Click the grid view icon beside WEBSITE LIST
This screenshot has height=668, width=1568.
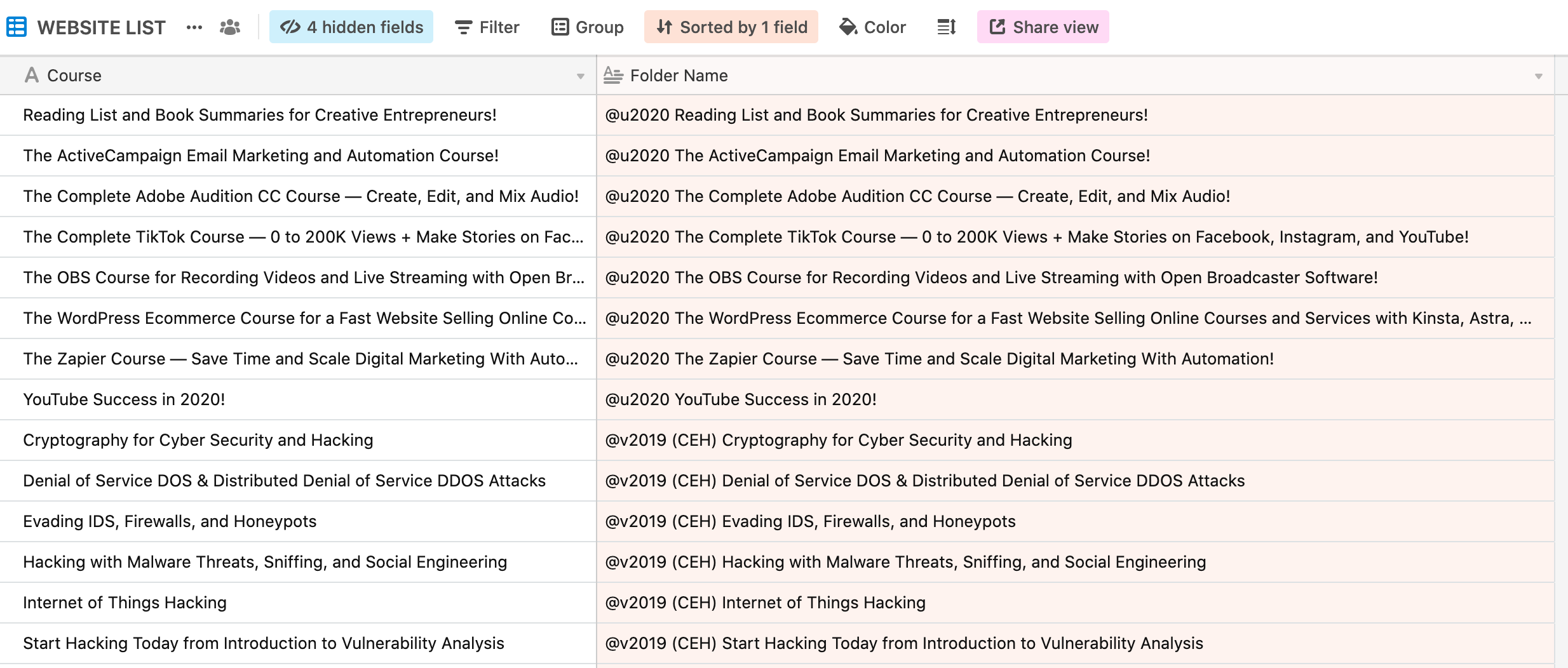[x=16, y=27]
